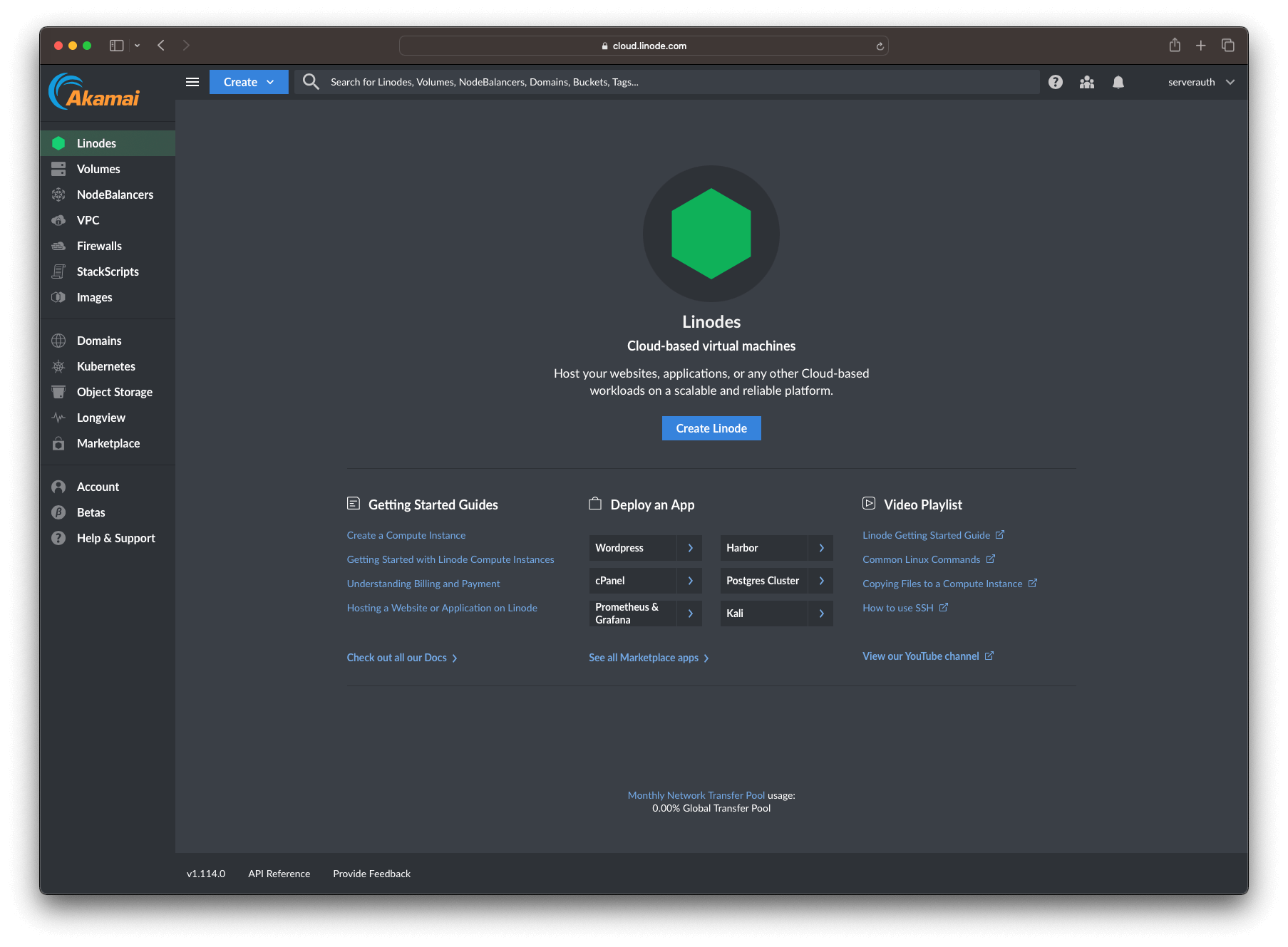
Task: Click the Akamai logo
Action: [94, 92]
